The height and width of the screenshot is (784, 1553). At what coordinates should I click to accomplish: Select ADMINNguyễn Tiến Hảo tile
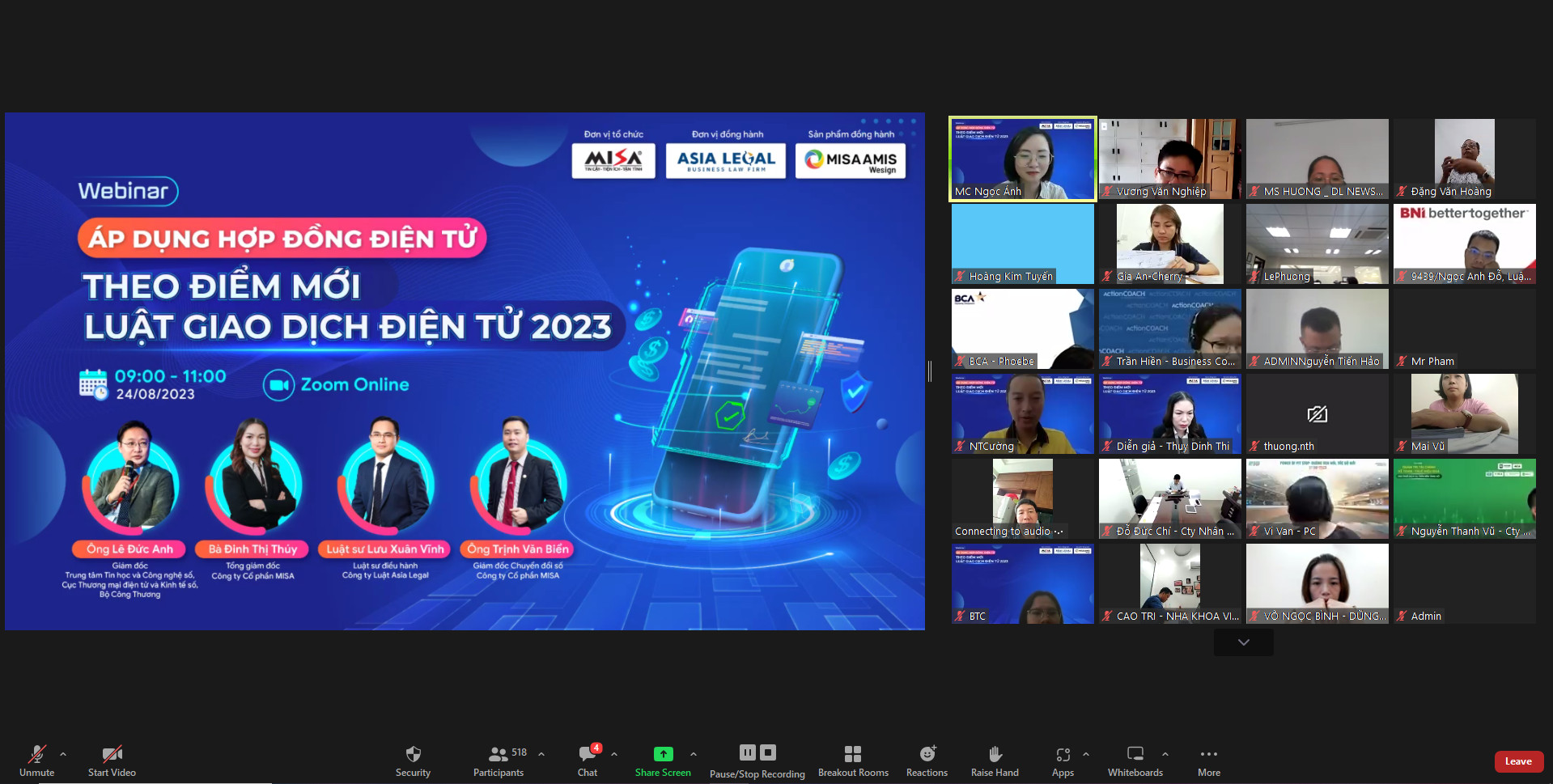tap(1318, 328)
